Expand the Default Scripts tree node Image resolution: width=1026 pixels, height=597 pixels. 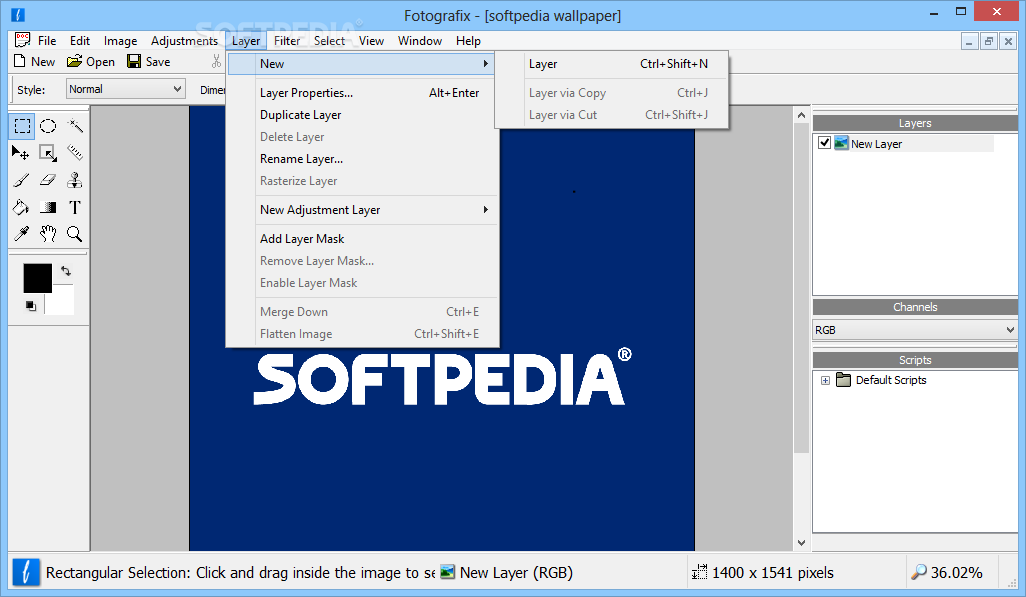[x=825, y=380]
